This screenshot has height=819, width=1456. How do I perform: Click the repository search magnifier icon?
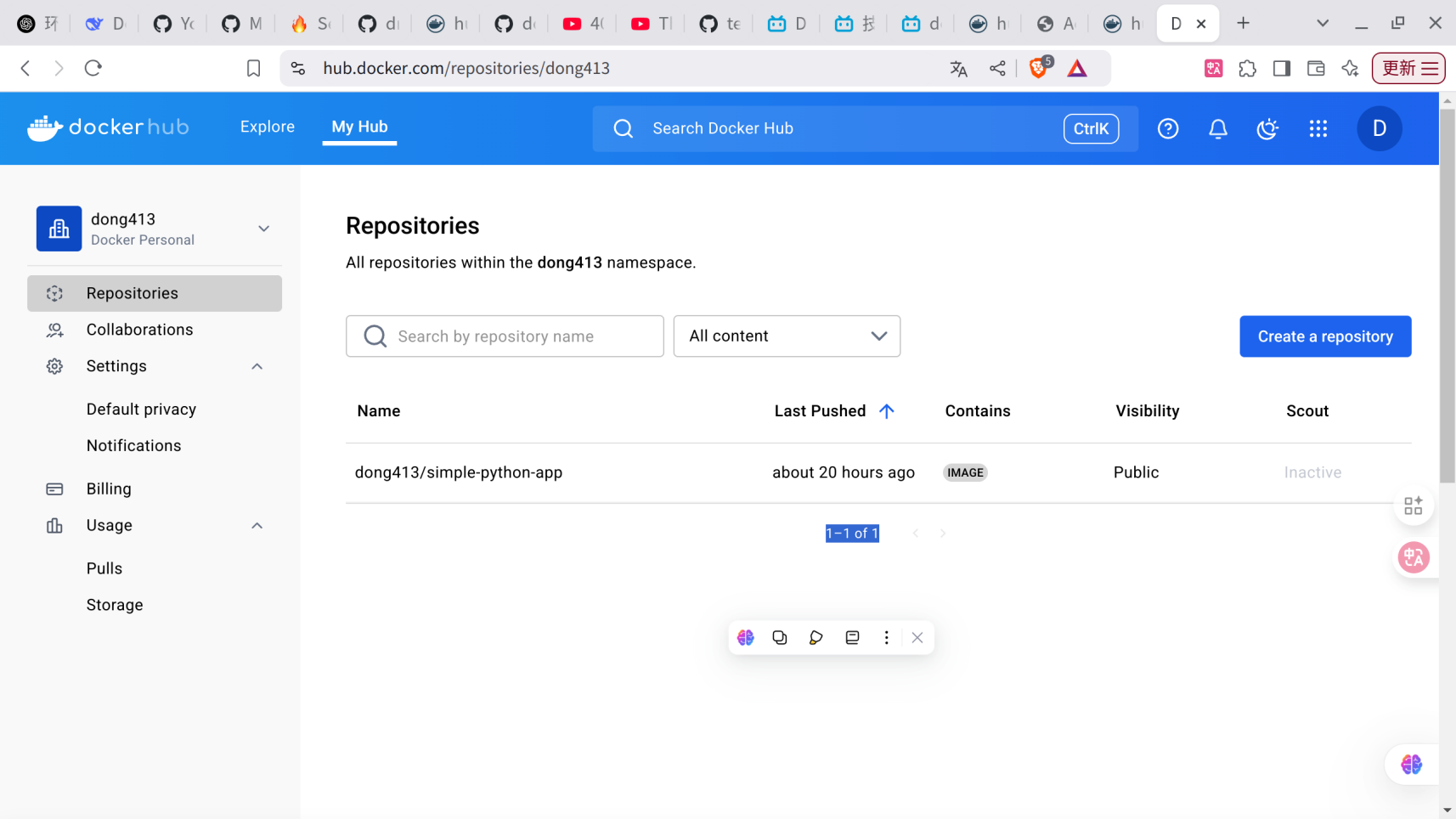pyautogui.click(x=375, y=336)
